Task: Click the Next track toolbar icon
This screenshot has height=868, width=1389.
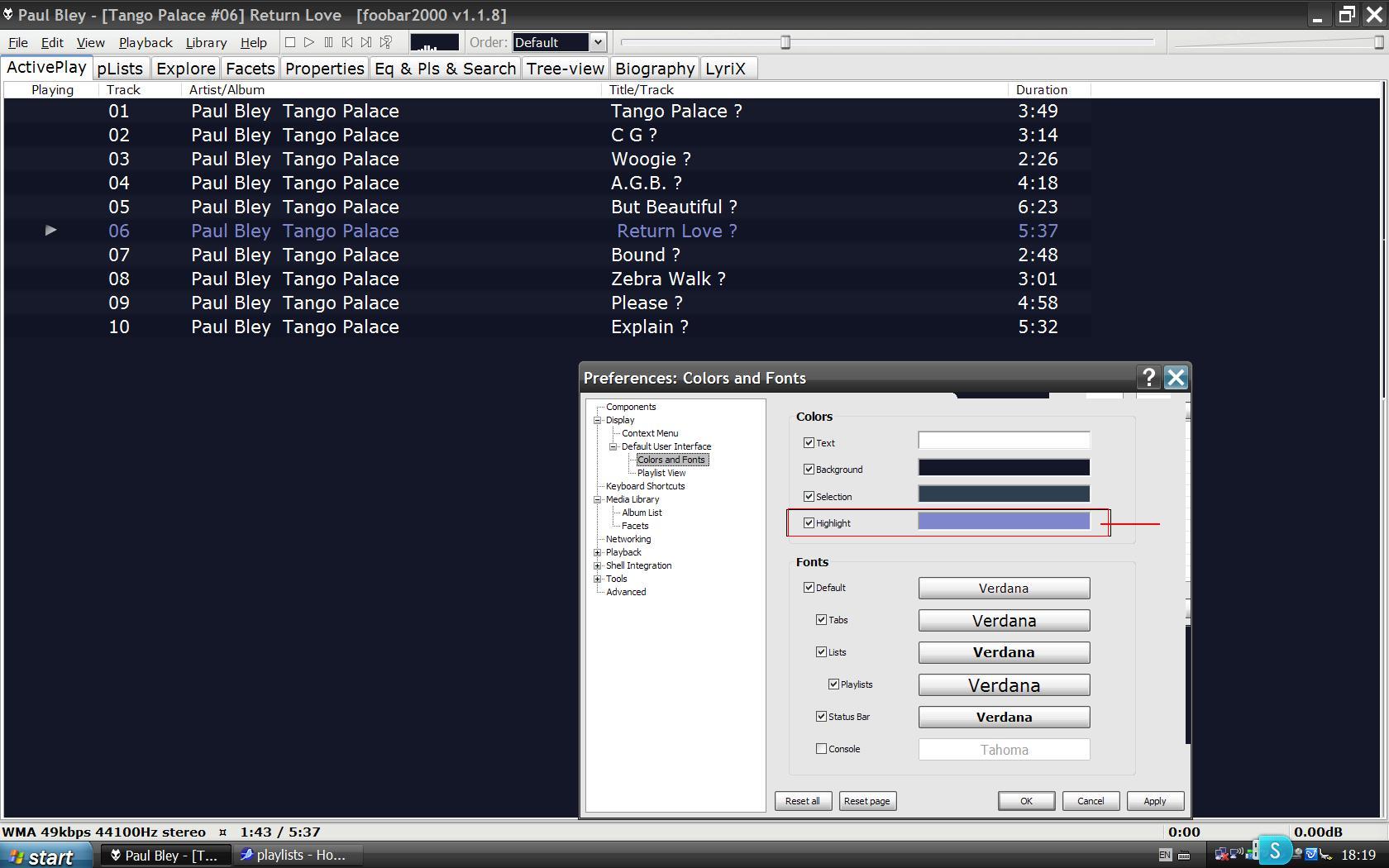Action: [366, 42]
